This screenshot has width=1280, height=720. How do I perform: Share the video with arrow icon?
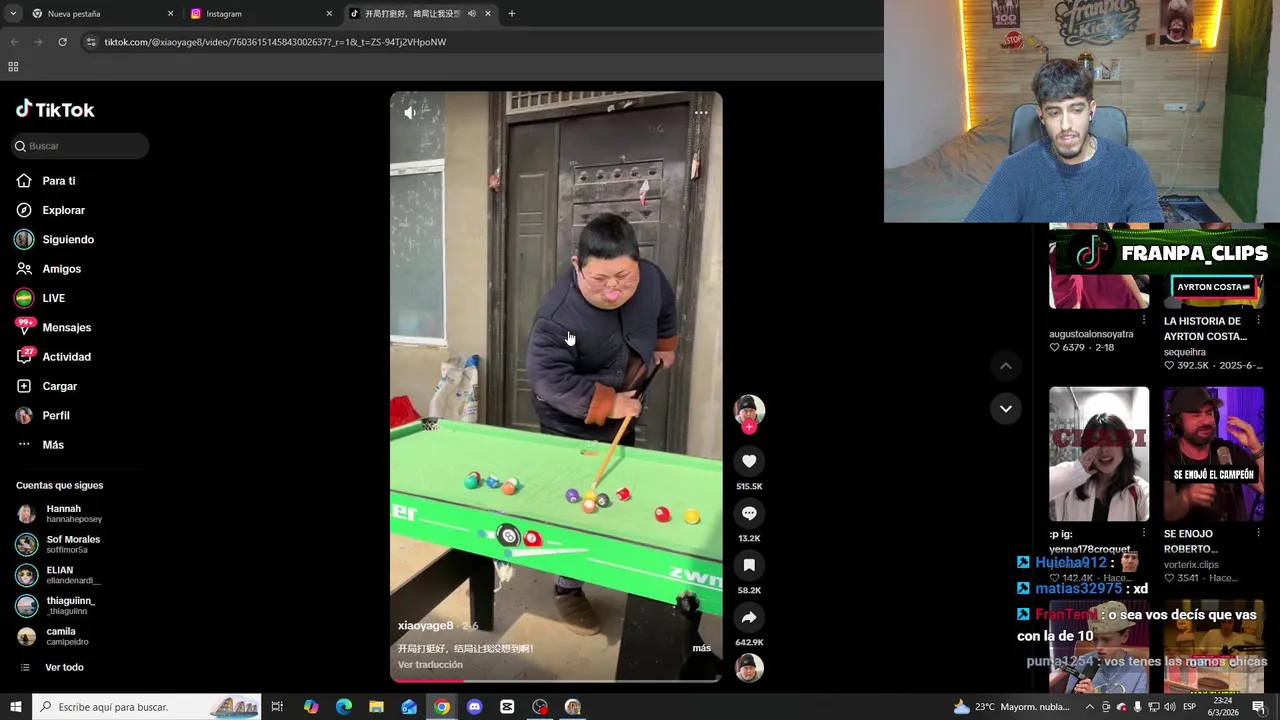click(749, 617)
